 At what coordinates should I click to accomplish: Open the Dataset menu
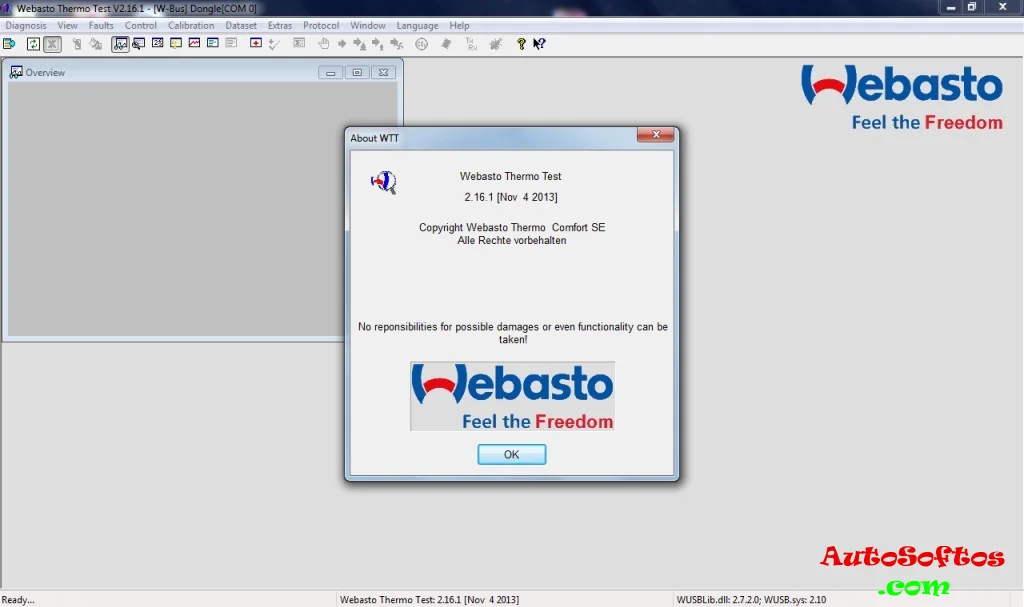coord(241,25)
